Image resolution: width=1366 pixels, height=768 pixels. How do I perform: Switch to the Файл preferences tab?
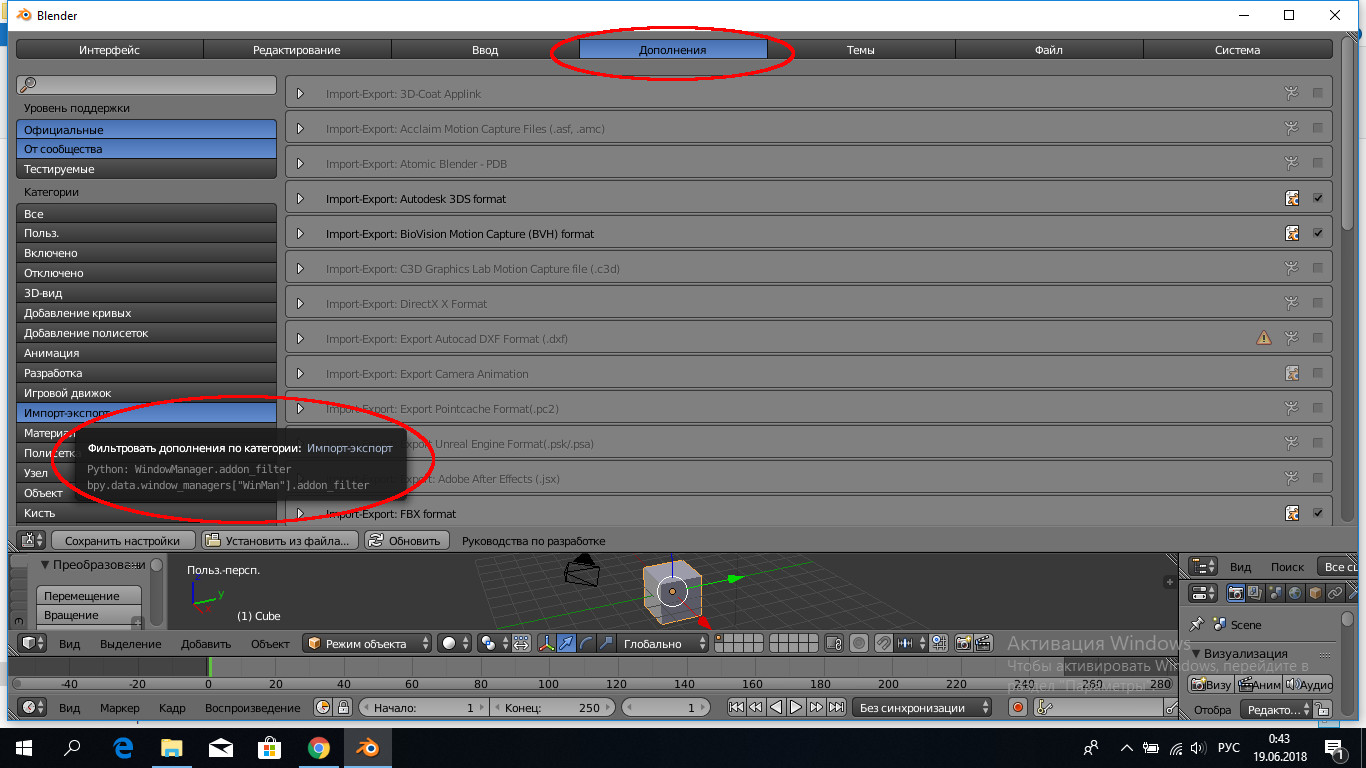click(x=1049, y=49)
